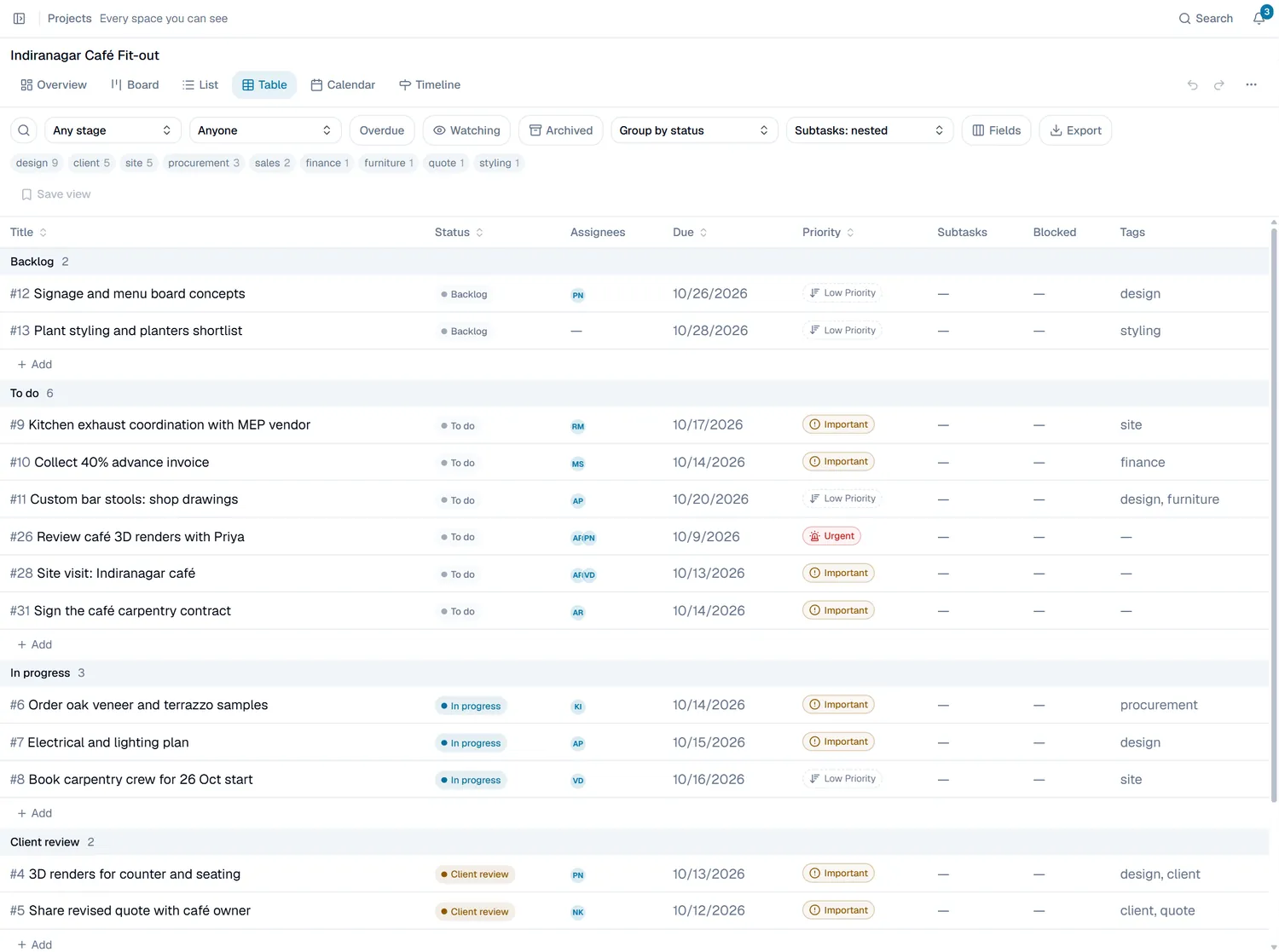Open notifications bell with 3 badge
The width and height of the screenshot is (1279, 952).
coord(1260,18)
